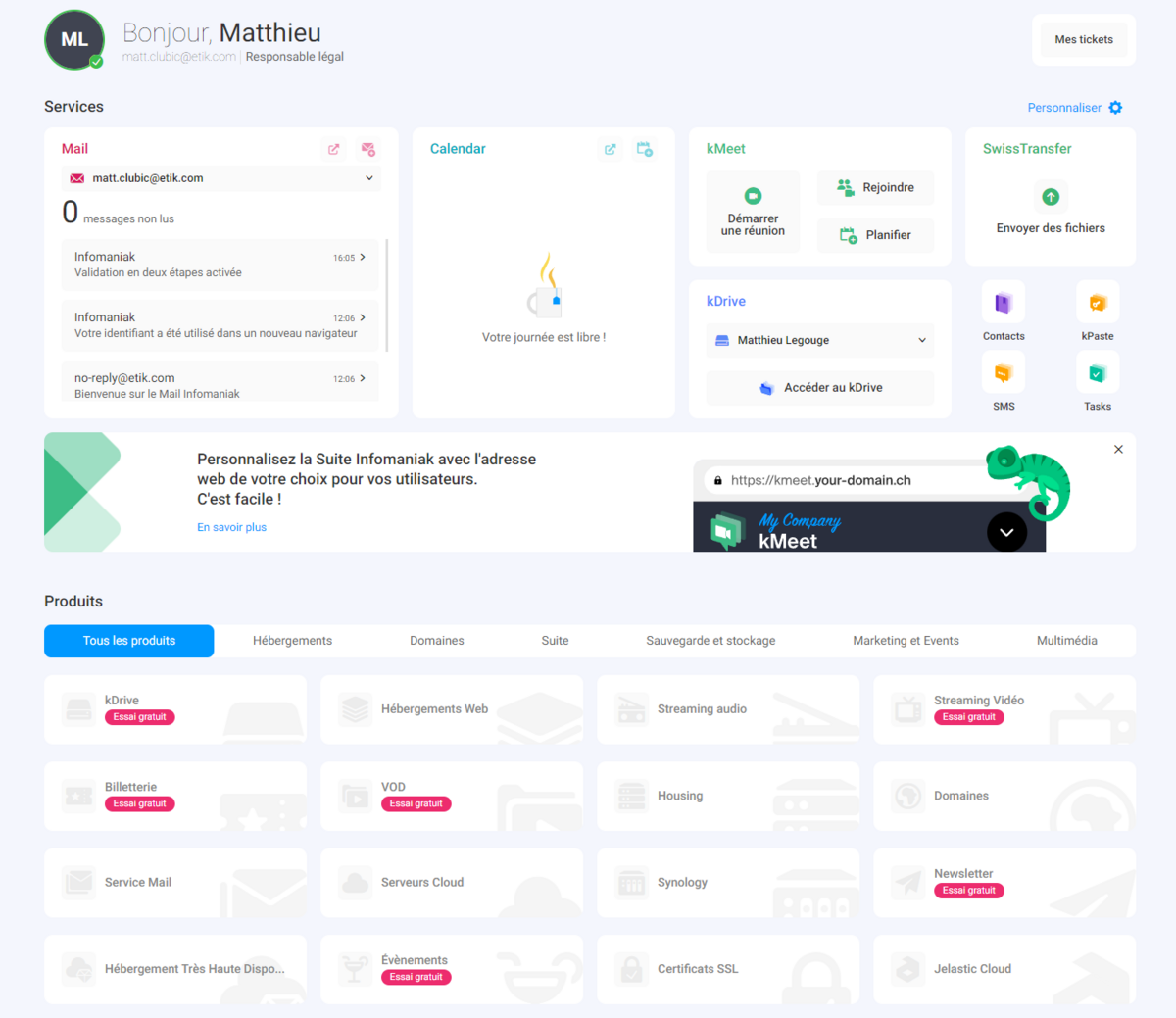The image size is (1176, 1018).
Task: Click the mail list scrollbar
Action: 388,294
